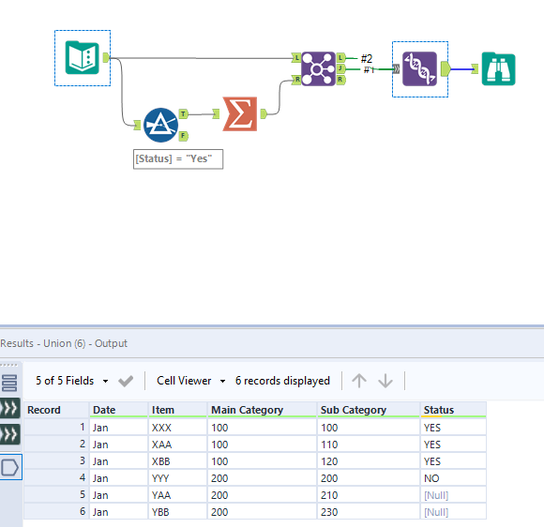
Task: Select the Join tool on the canvas
Action: 318,69
